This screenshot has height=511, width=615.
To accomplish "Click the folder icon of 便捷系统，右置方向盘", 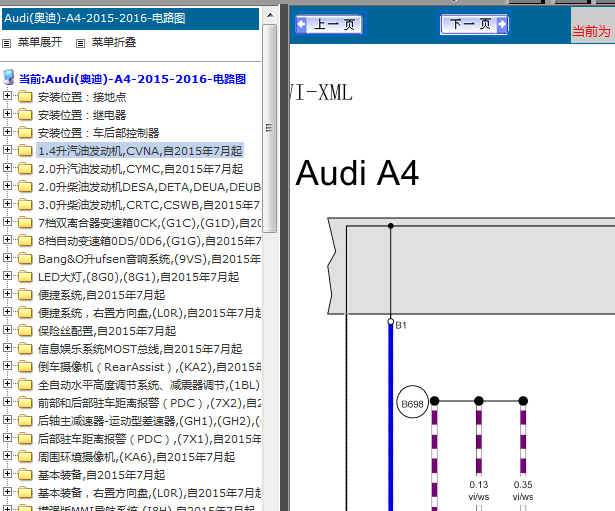I will [x=25, y=313].
